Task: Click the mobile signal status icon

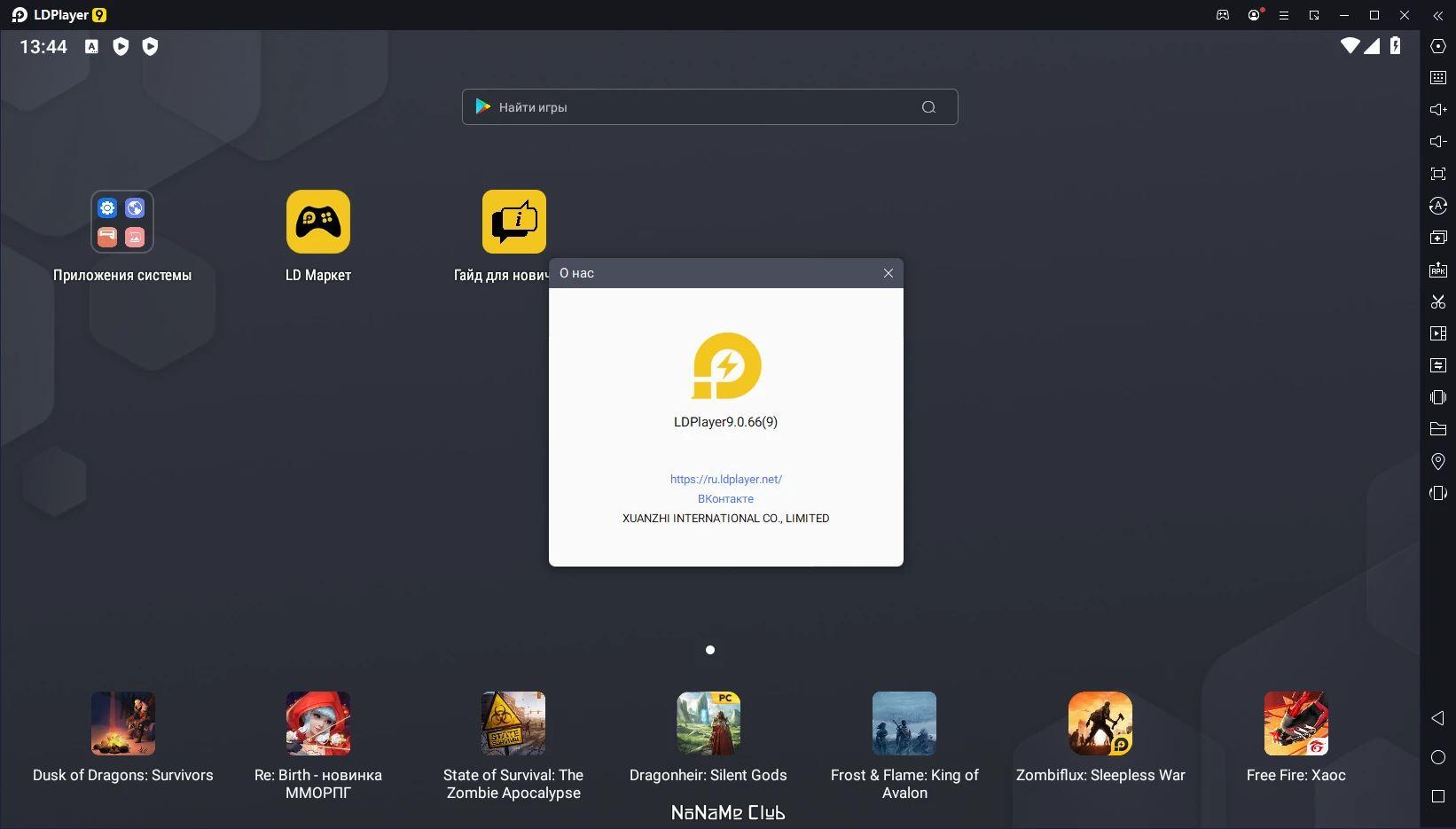Action: point(1372,45)
